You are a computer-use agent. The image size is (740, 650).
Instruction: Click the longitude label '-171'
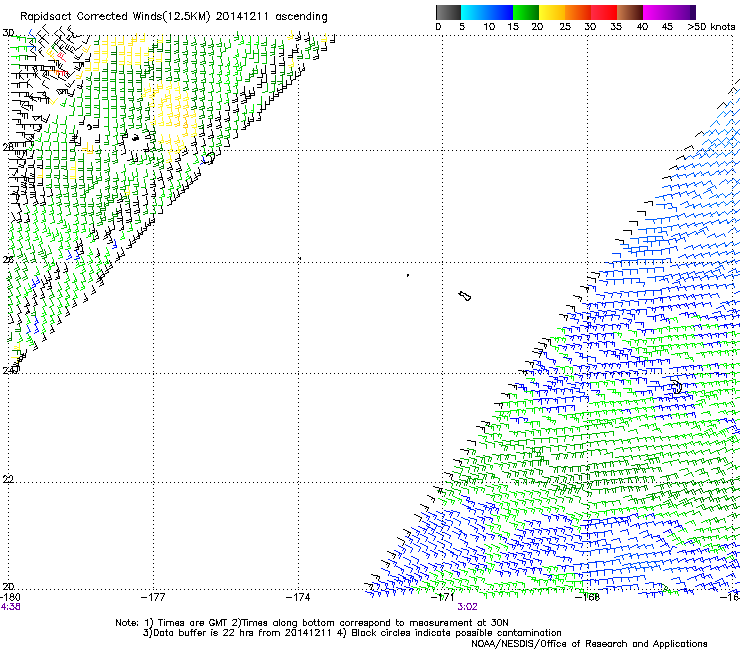point(443,597)
